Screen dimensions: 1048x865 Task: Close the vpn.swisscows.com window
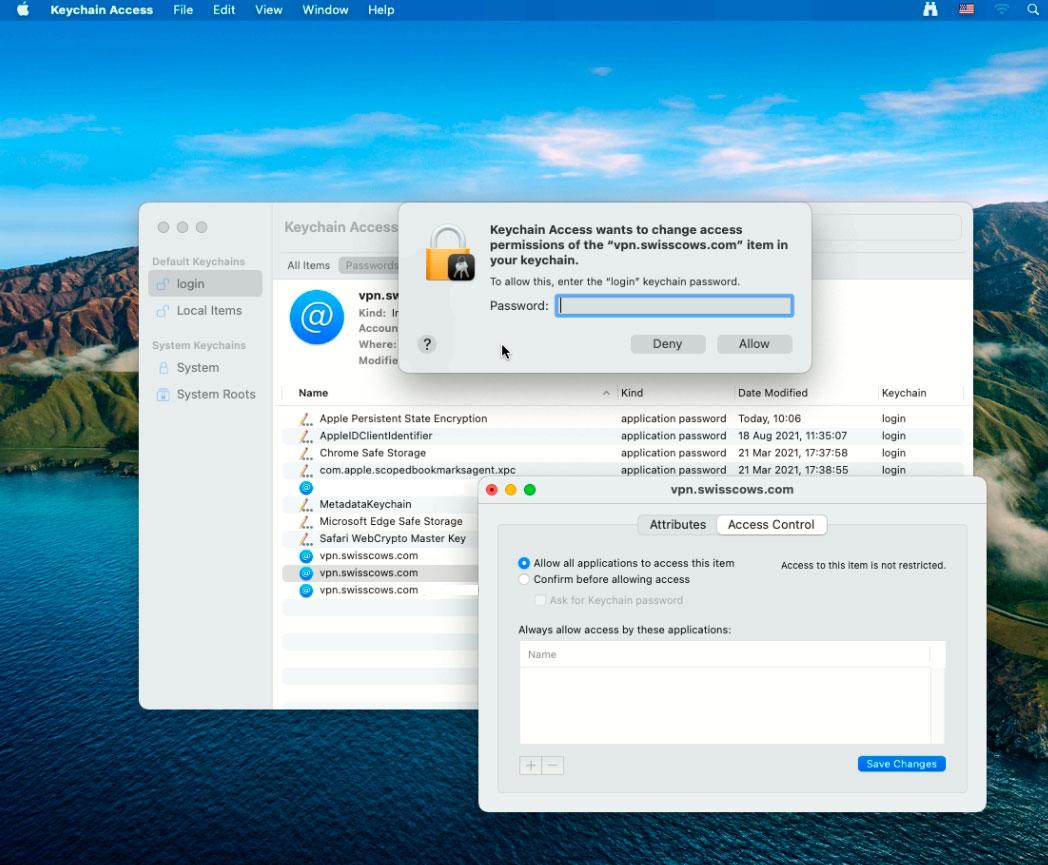pyautogui.click(x=492, y=490)
